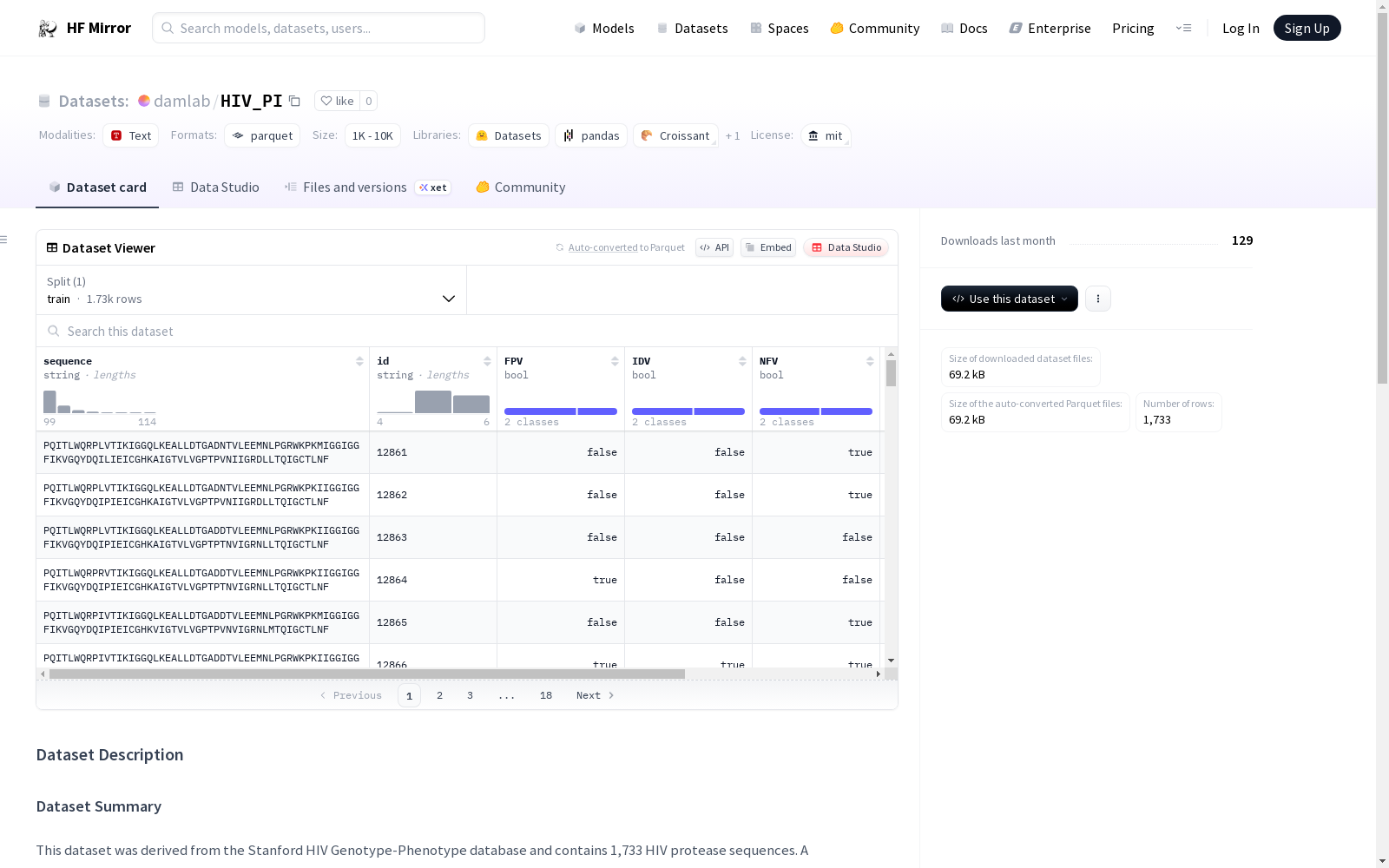Click the sequence lengths histogram
The image size is (1389, 868).
pyautogui.click(x=100, y=402)
